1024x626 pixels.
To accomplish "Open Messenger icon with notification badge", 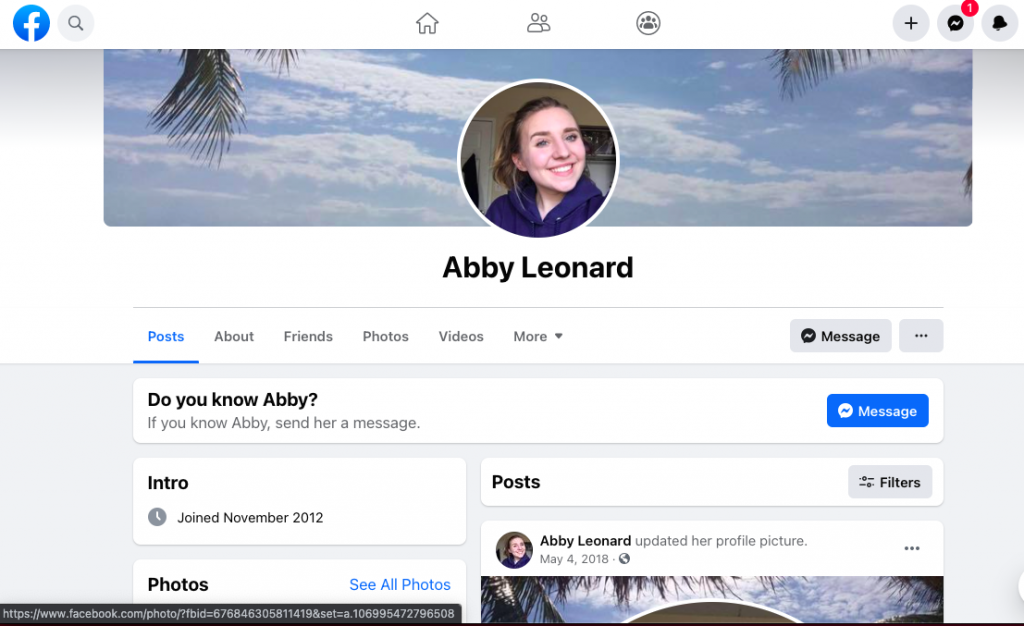I will click(x=955, y=23).
